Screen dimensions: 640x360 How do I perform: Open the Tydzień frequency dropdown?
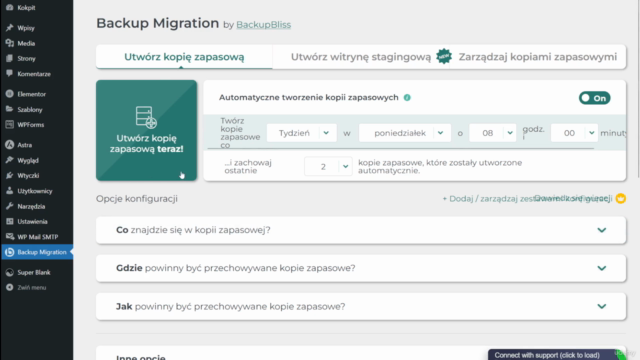[x=302, y=133]
